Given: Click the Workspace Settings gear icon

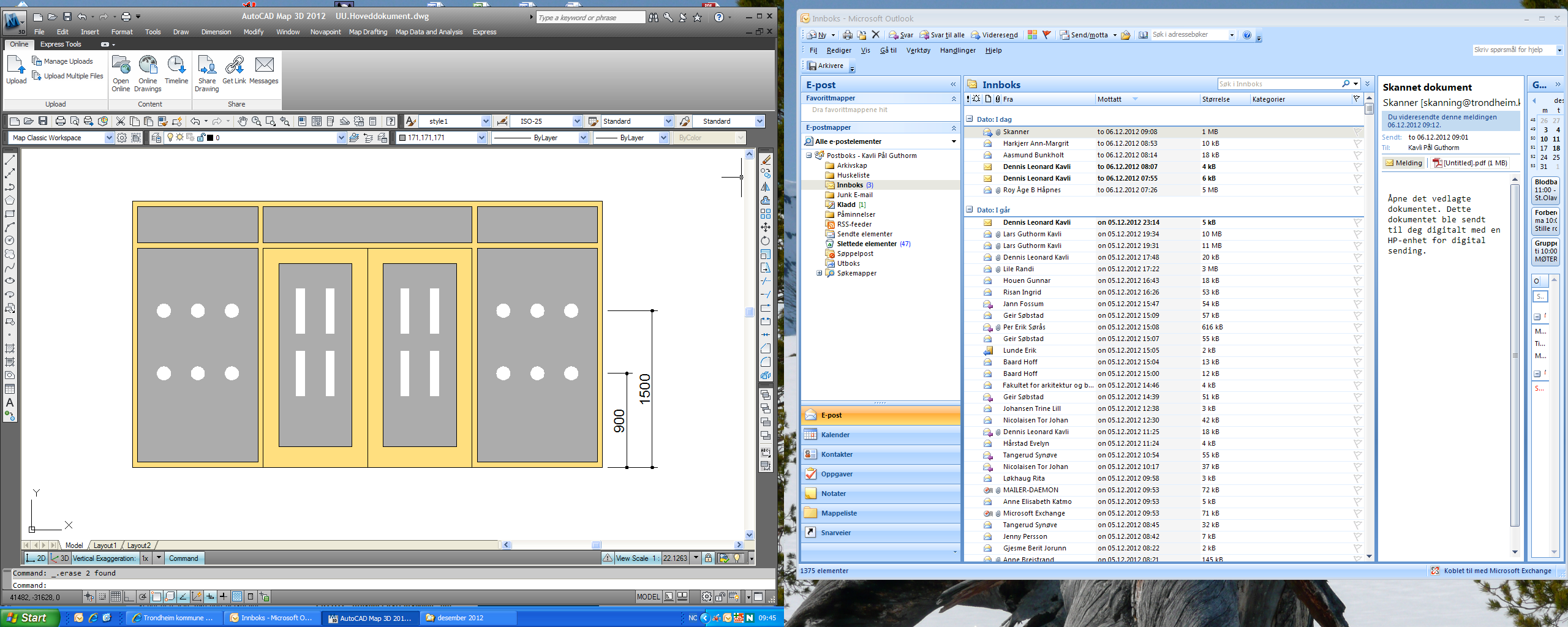Looking at the screenshot, I should (122, 138).
